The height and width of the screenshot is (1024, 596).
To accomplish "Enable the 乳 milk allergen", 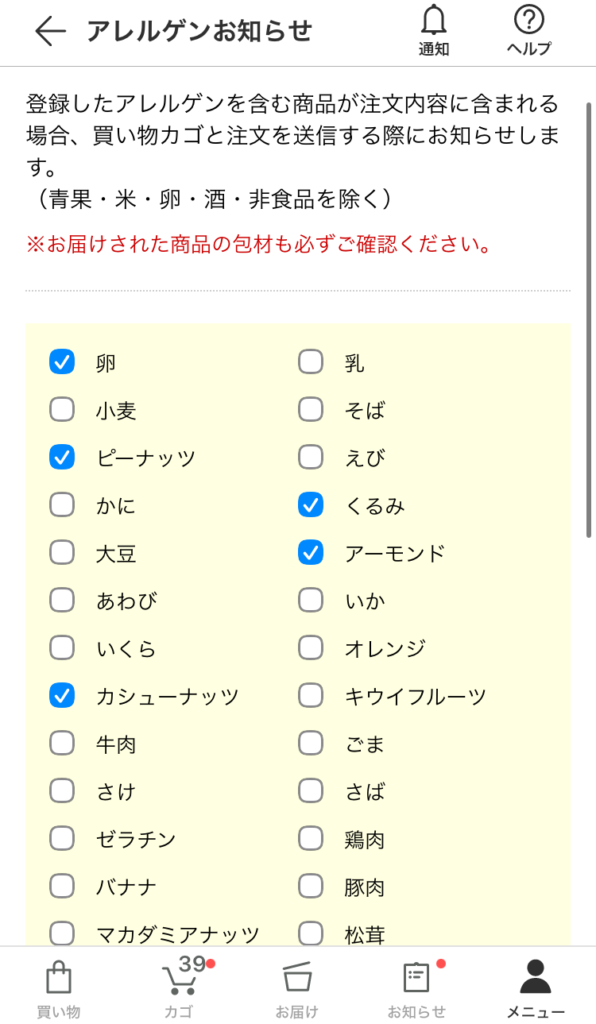I will 310,363.
